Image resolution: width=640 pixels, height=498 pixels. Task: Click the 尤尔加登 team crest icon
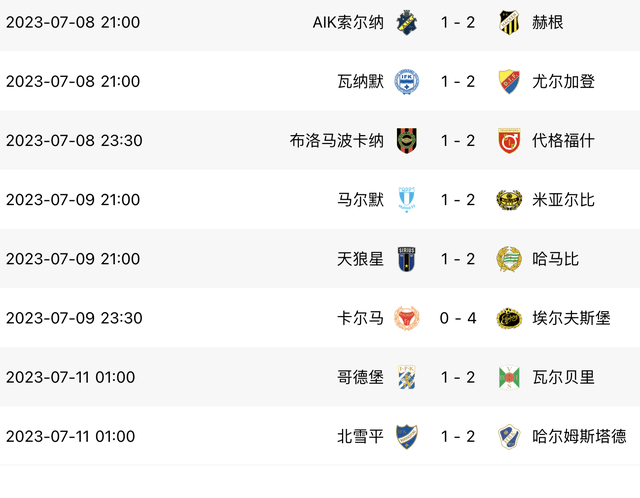pos(510,81)
